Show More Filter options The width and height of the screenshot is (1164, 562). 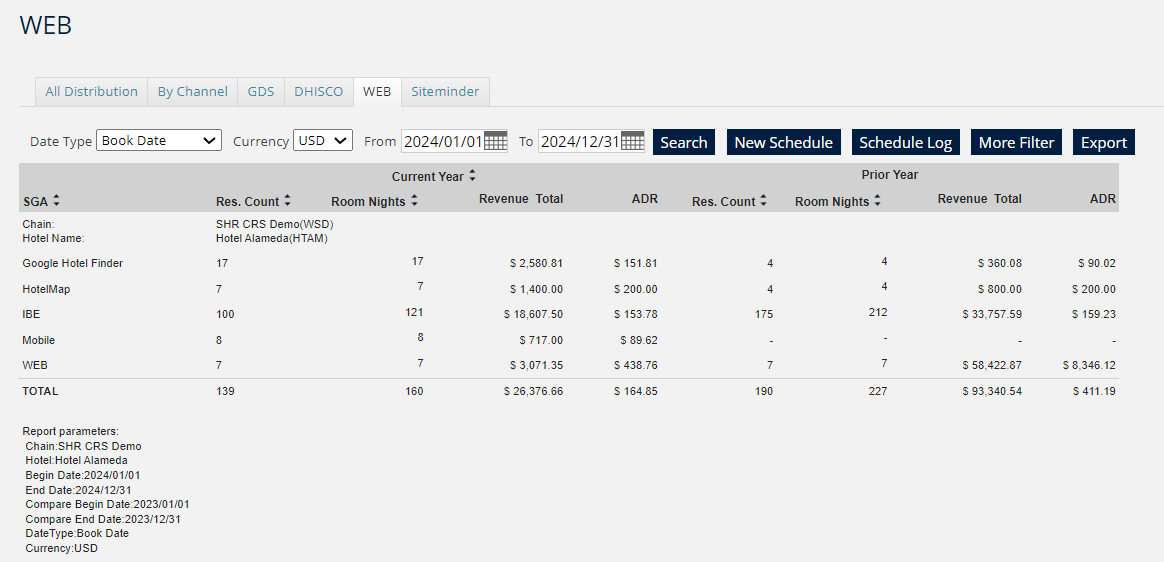[x=1016, y=142]
